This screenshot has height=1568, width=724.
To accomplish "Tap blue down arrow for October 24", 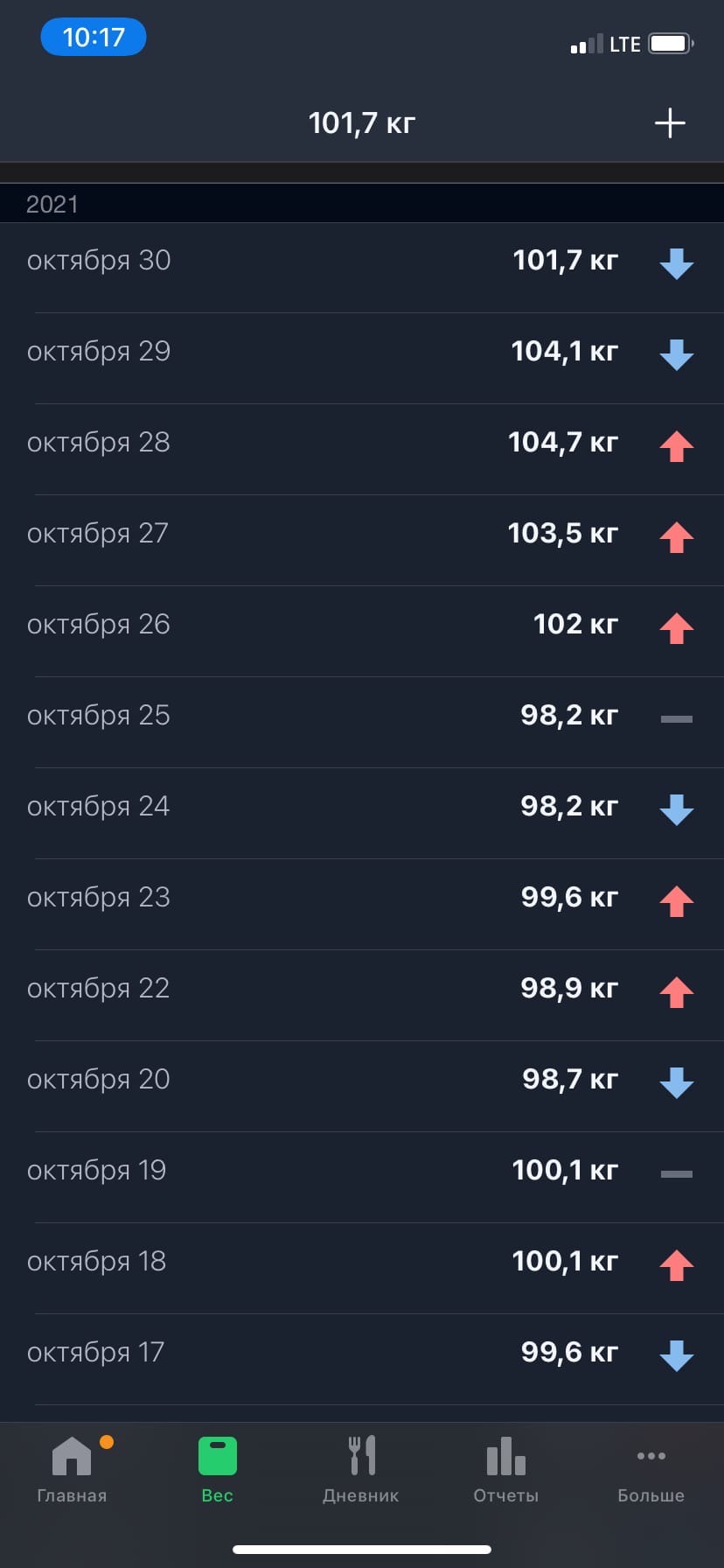I will [x=676, y=809].
